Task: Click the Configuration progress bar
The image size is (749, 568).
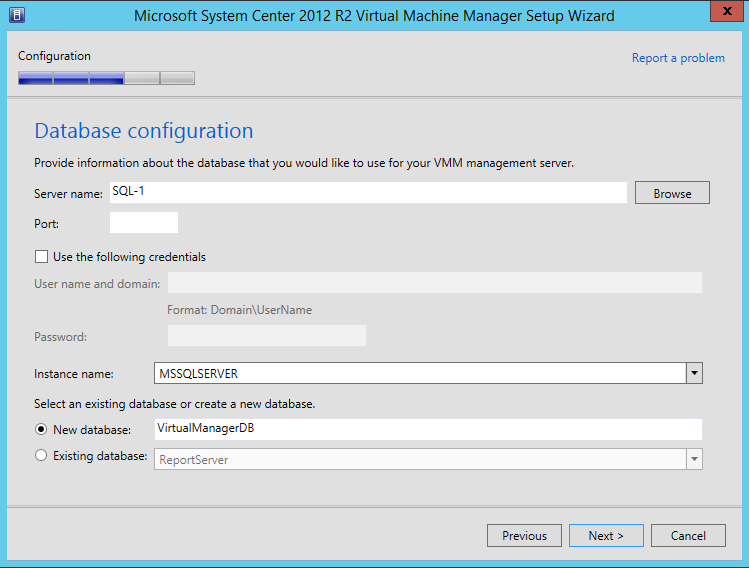Action: (x=106, y=78)
